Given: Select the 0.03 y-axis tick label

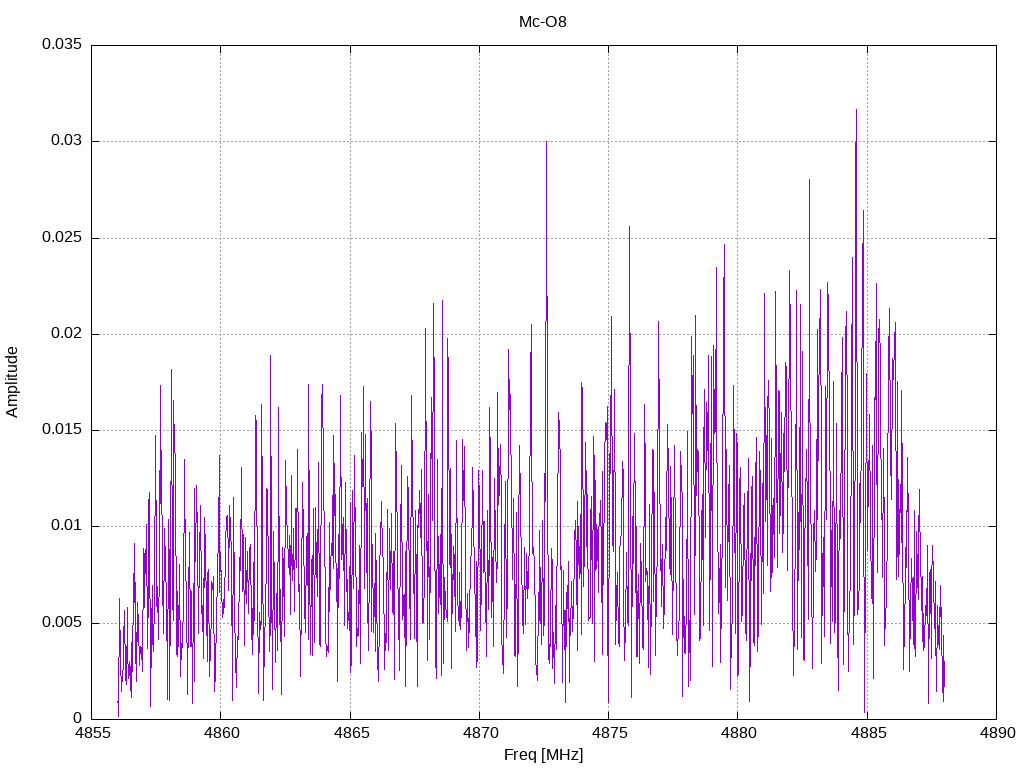Looking at the screenshot, I should coord(65,141).
